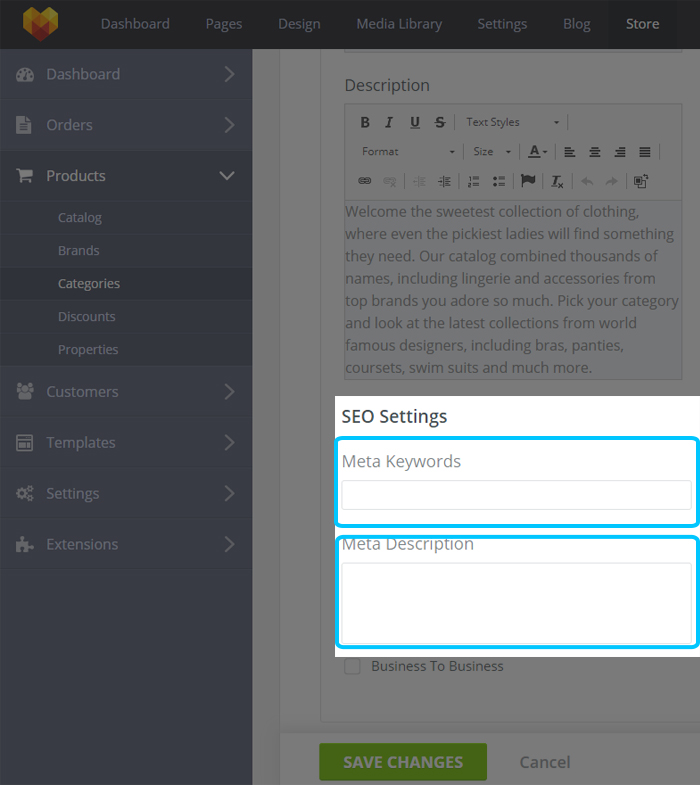Clear formatting with the Tx icon
700x785 pixels.
[x=557, y=181]
